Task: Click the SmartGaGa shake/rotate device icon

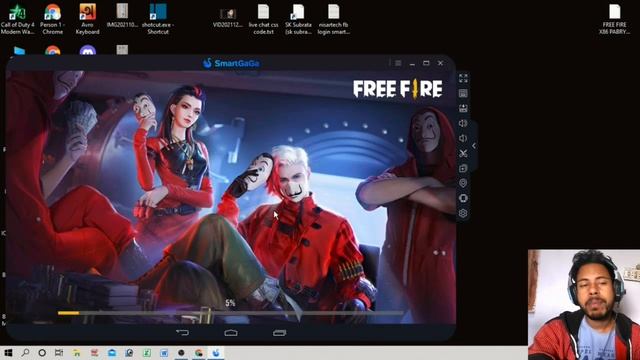Action: (x=463, y=198)
